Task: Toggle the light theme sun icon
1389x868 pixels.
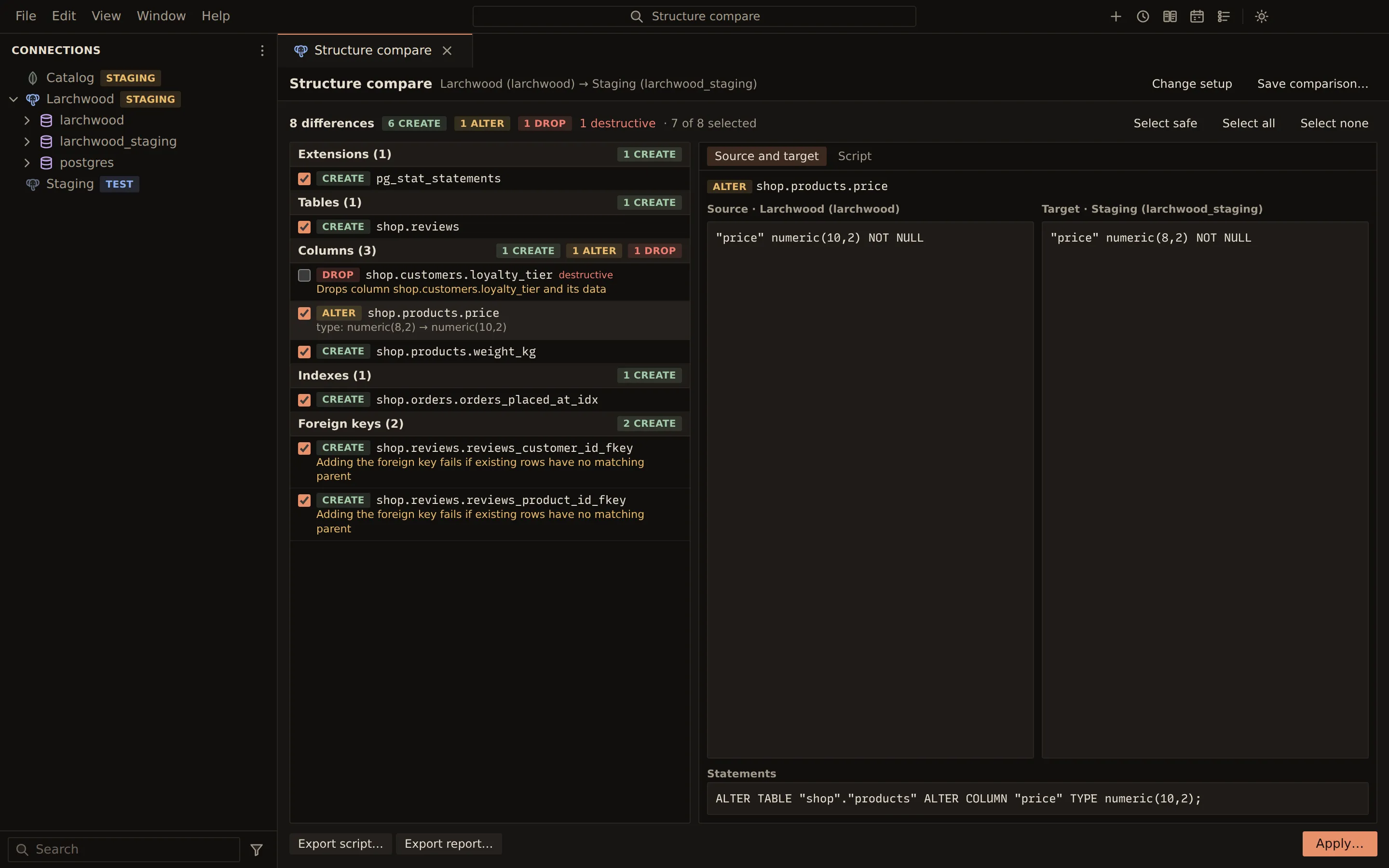Action: 1262,17
